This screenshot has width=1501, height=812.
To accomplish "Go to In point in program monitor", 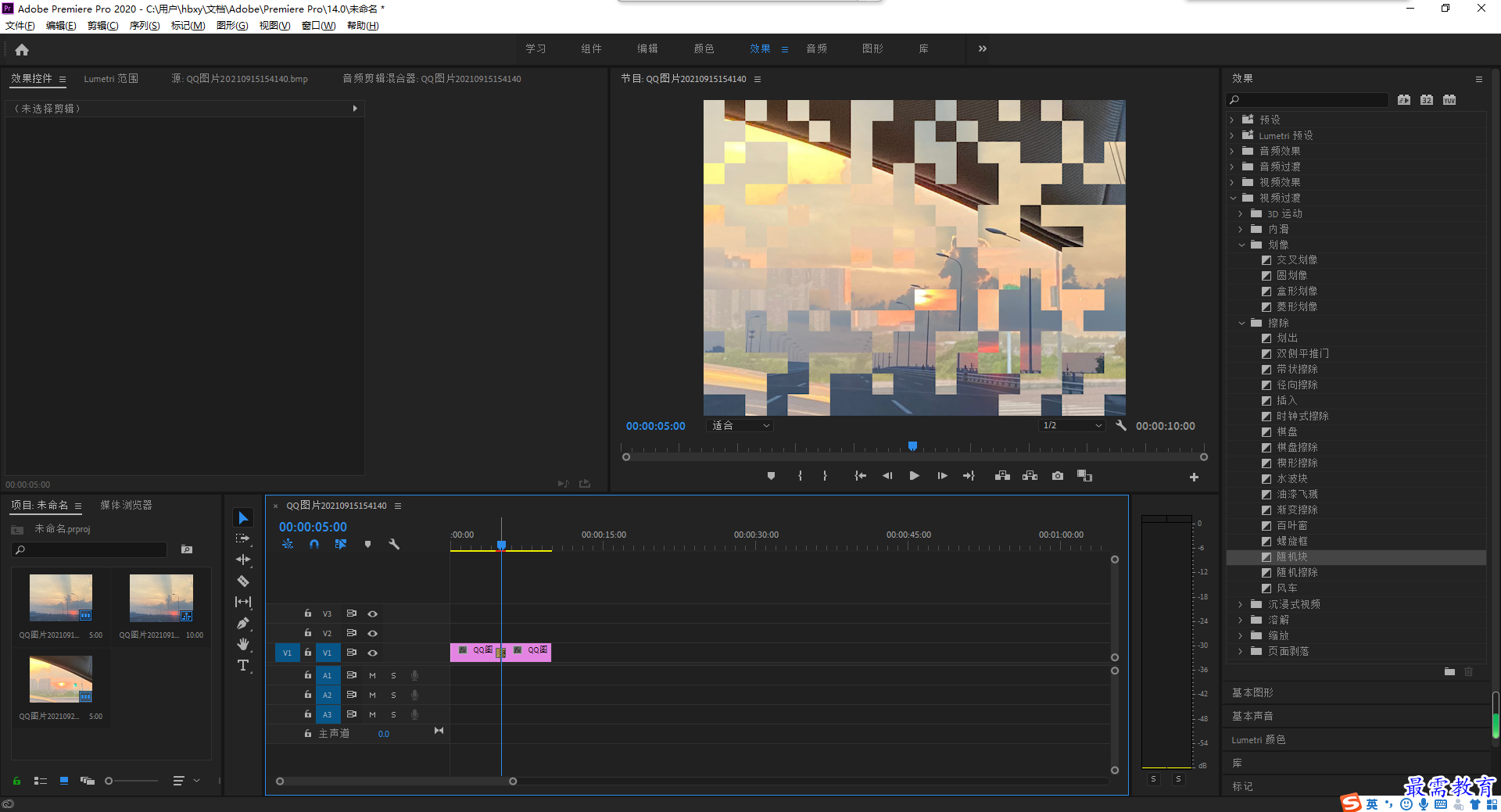I will click(860, 476).
